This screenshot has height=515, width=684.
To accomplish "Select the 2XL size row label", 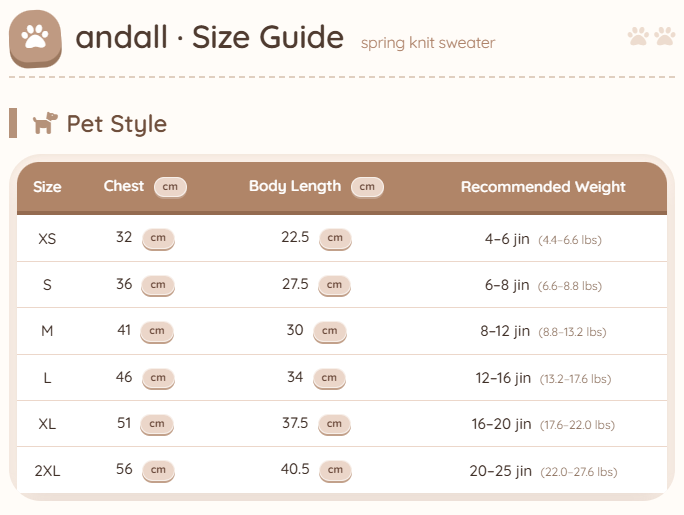I will [x=47, y=471].
